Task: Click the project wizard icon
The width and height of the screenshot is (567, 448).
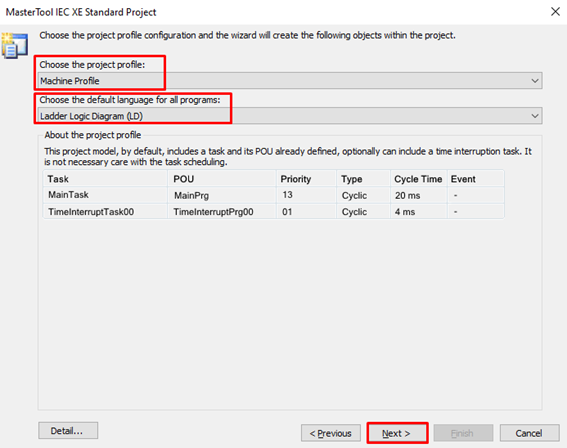Action: pyautogui.click(x=14, y=45)
